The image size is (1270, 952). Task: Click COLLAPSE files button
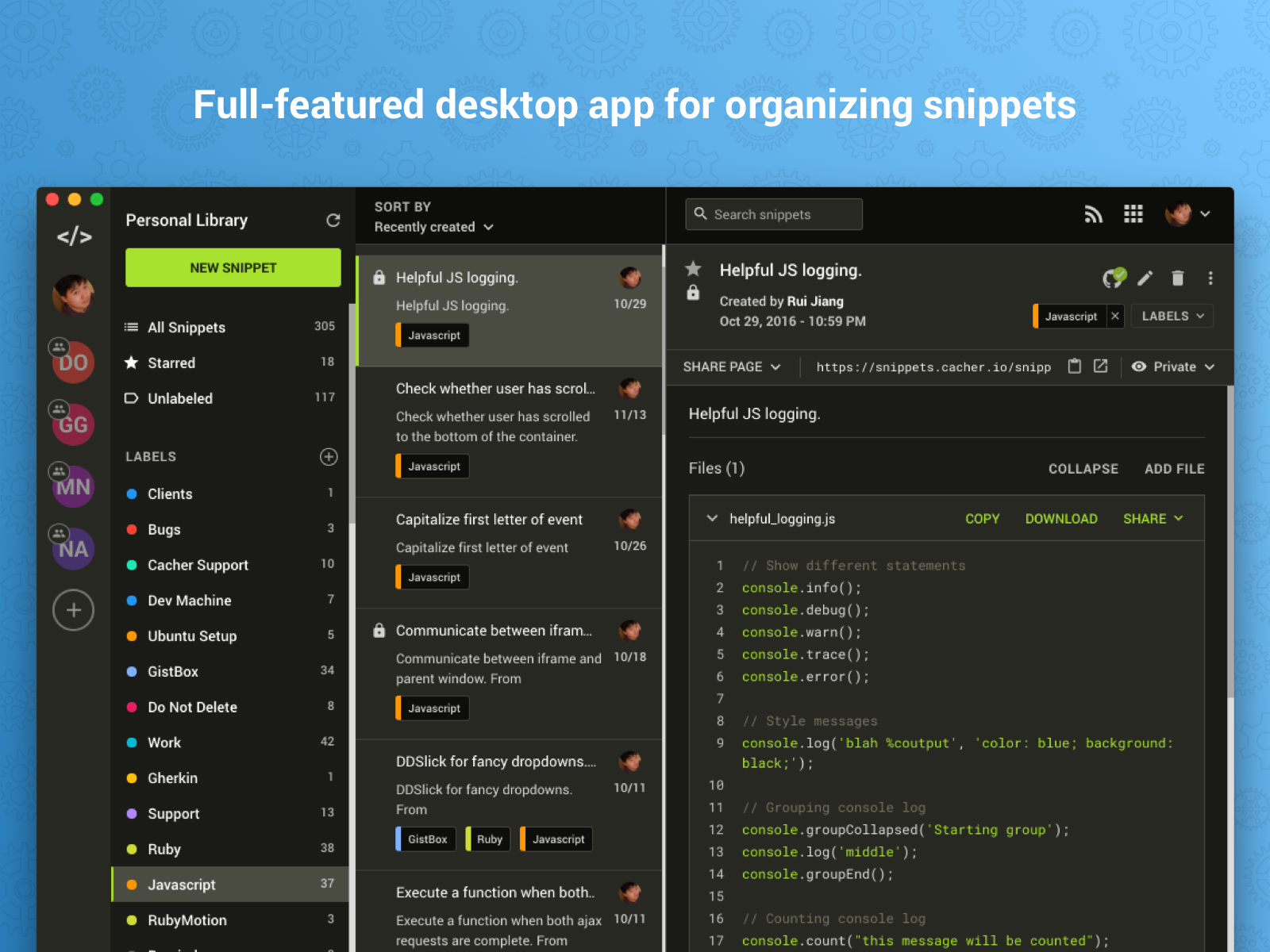pos(1083,469)
